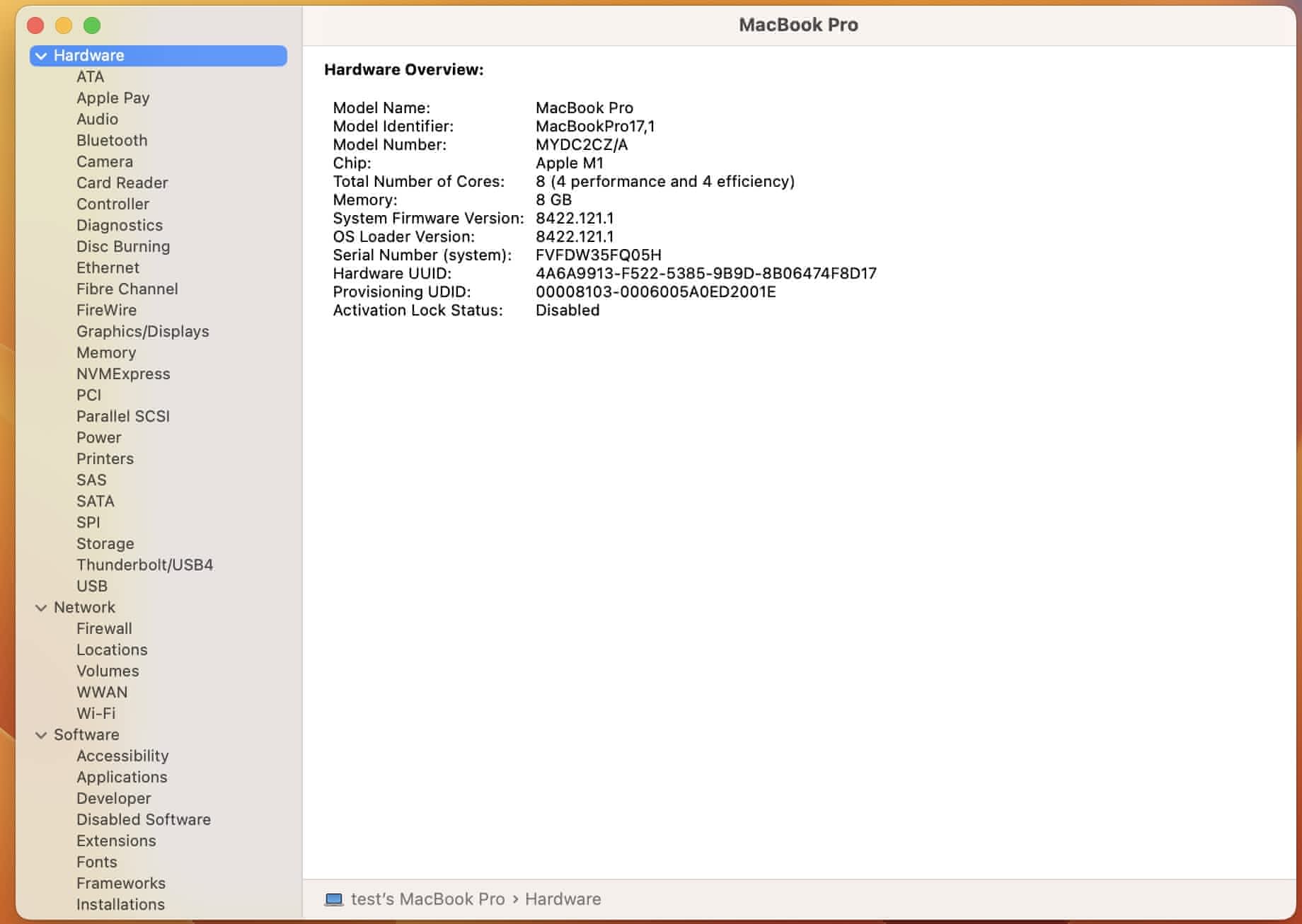Image resolution: width=1302 pixels, height=924 pixels.
Task: Select Ethernet in the sidebar
Action: click(x=108, y=267)
